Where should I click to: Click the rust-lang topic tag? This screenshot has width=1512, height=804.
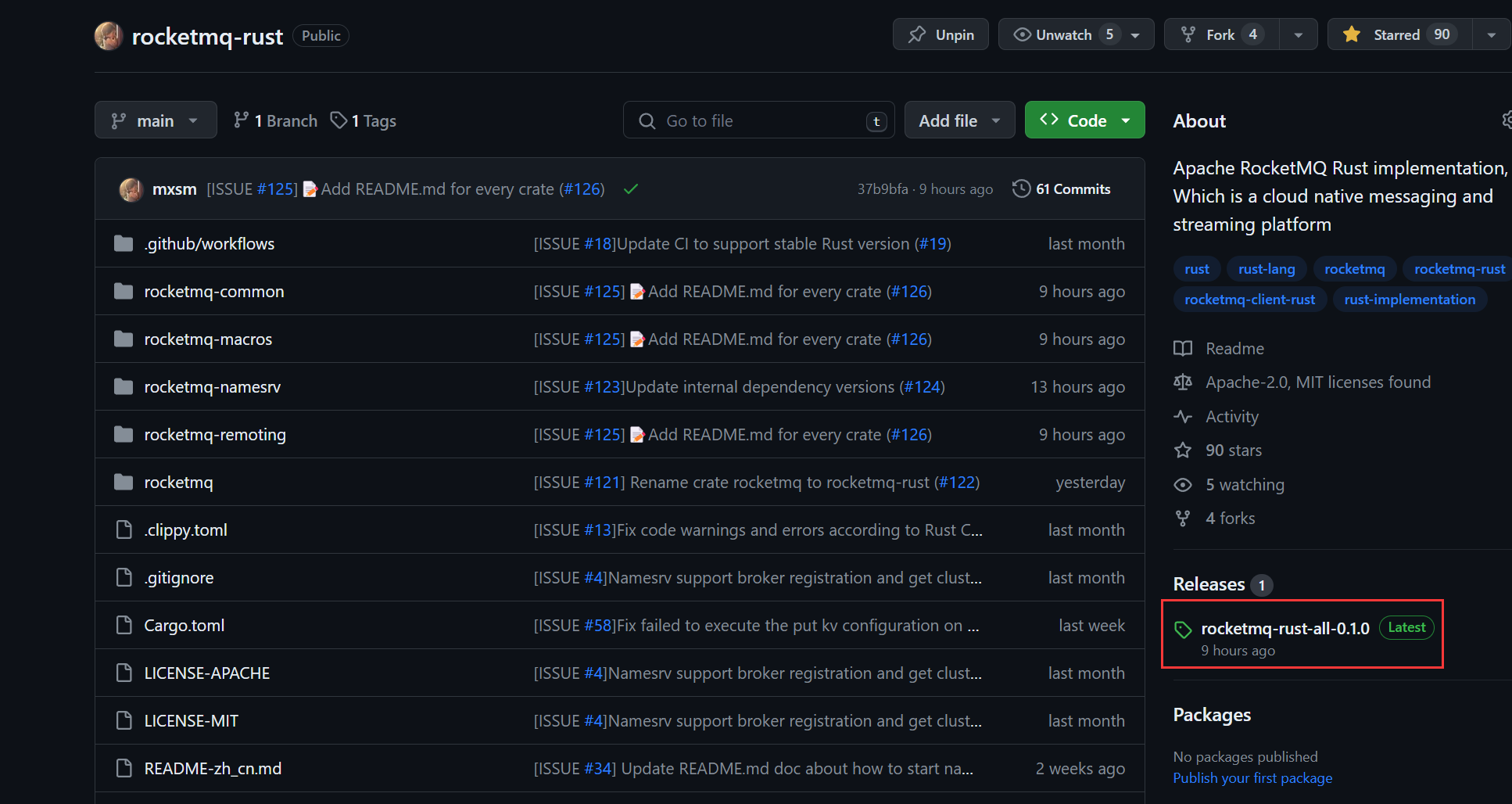(1267, 269)
